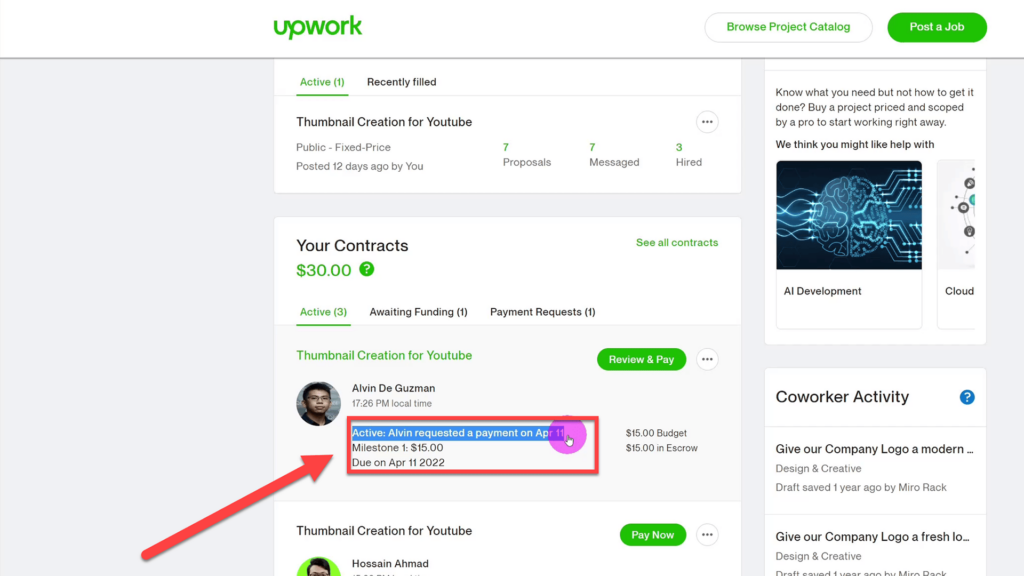Click '$15.00 in Escrow' text
The height and width of the screenshot is (576, 1024).
[661, 448]
